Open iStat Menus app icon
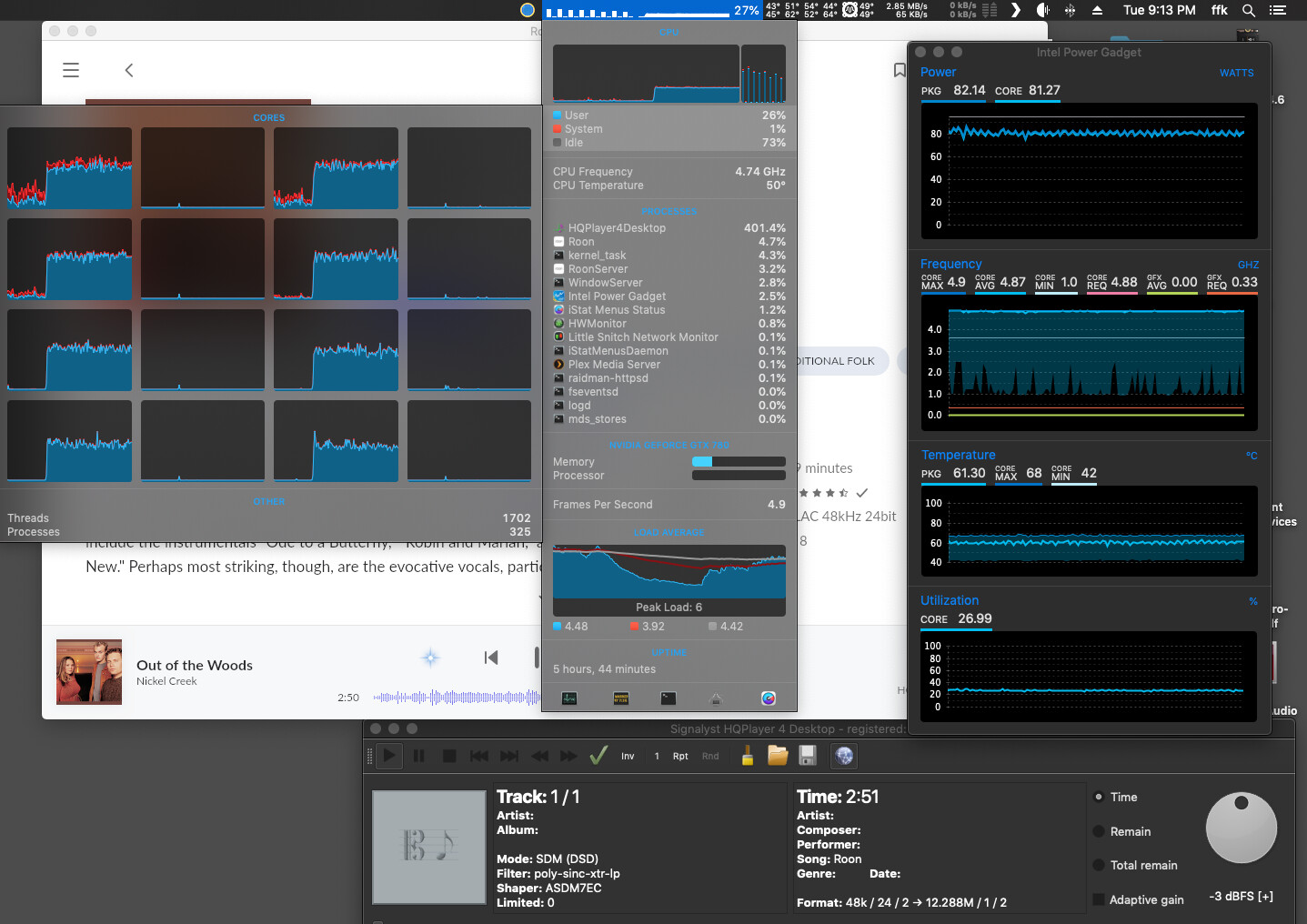 (769, 698)
